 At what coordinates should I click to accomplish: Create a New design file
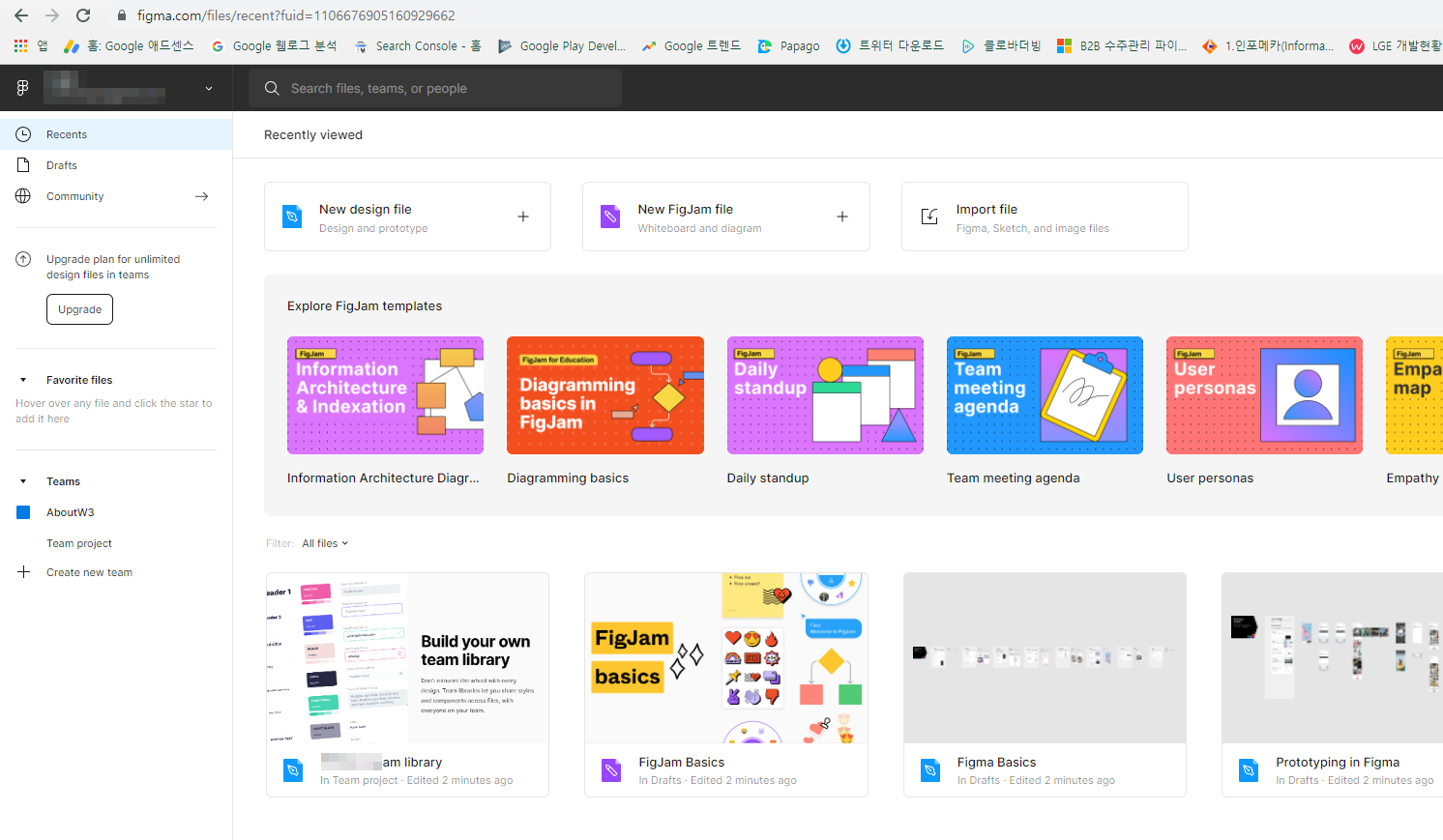[407, 217]
